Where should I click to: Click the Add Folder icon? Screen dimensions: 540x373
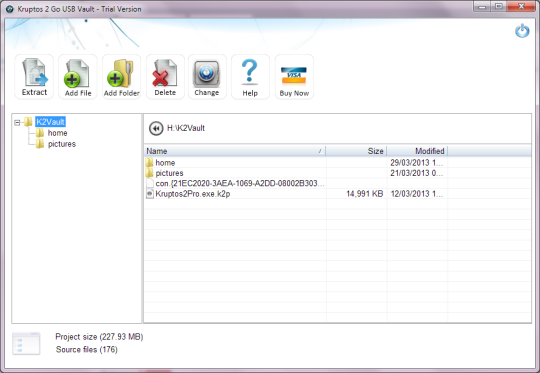(x=122, y=76)
